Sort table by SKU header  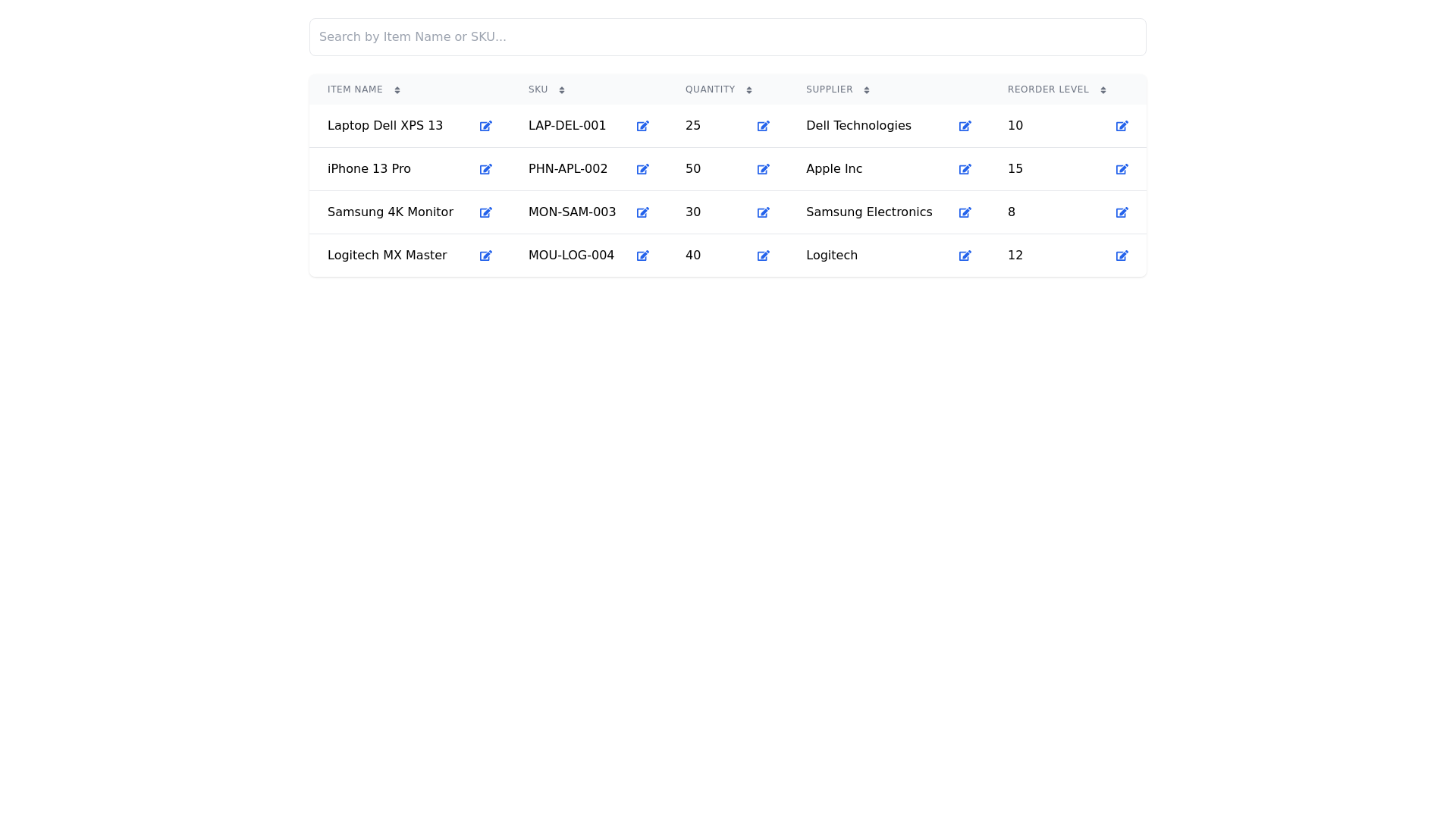(538, 89)
